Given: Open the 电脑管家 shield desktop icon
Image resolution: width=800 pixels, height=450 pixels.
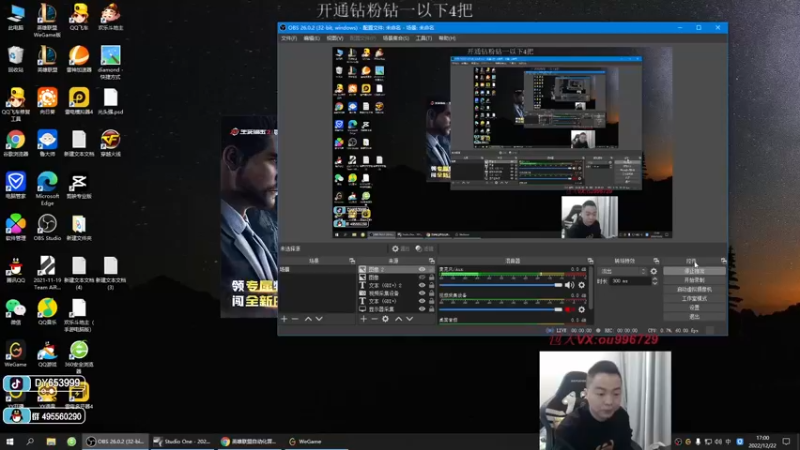Looking at the screenshot, I should point(16,185).
